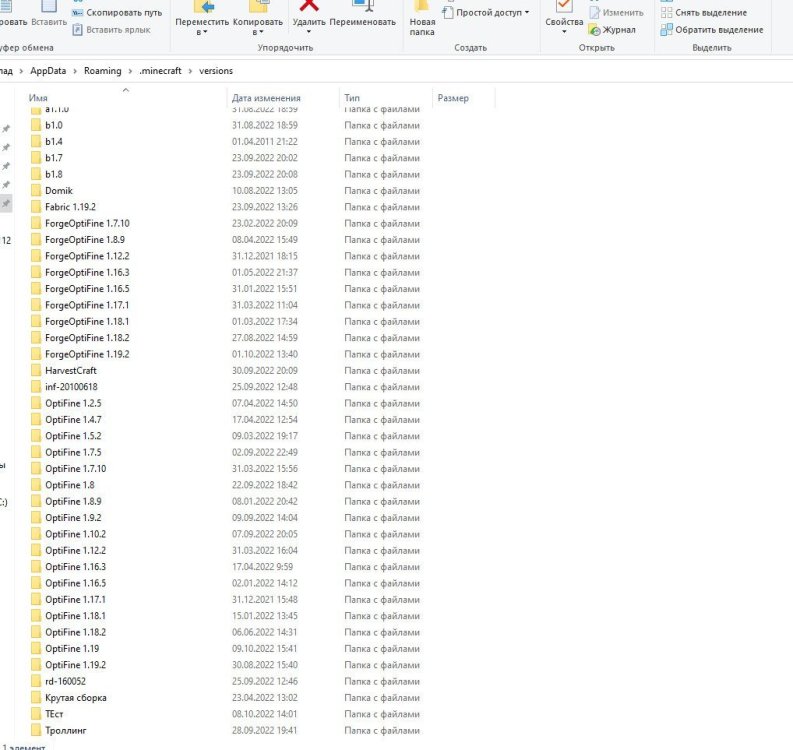
Task: Sort by Type (Тип) column header
Action: (352, 98)
